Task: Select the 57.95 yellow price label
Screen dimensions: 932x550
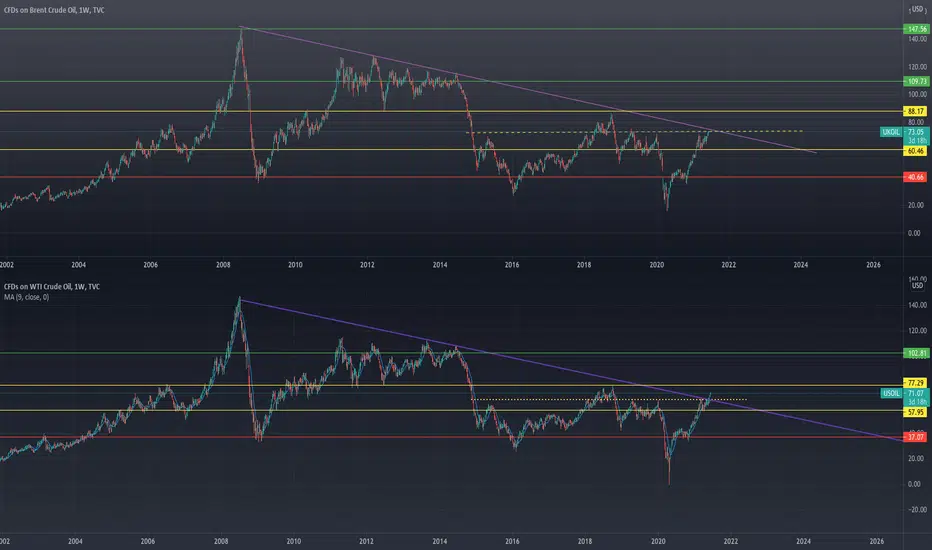Action: pos(916,412)
